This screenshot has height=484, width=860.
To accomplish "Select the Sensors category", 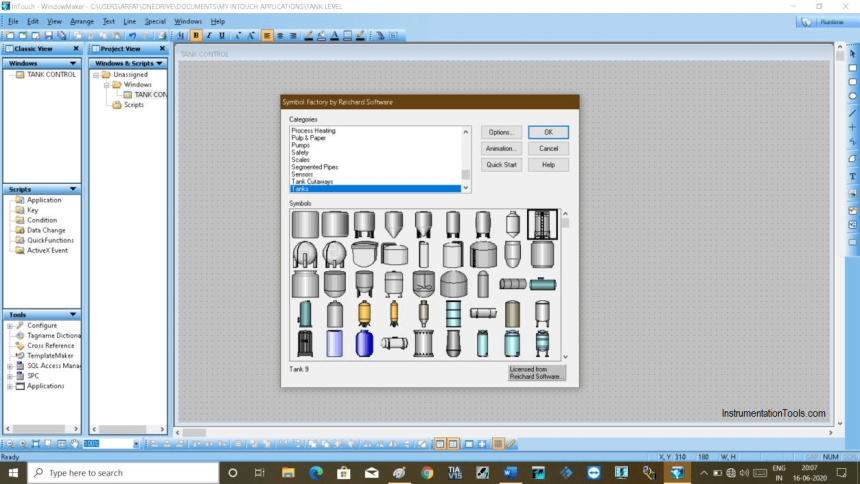I will [x=302, y=175].
